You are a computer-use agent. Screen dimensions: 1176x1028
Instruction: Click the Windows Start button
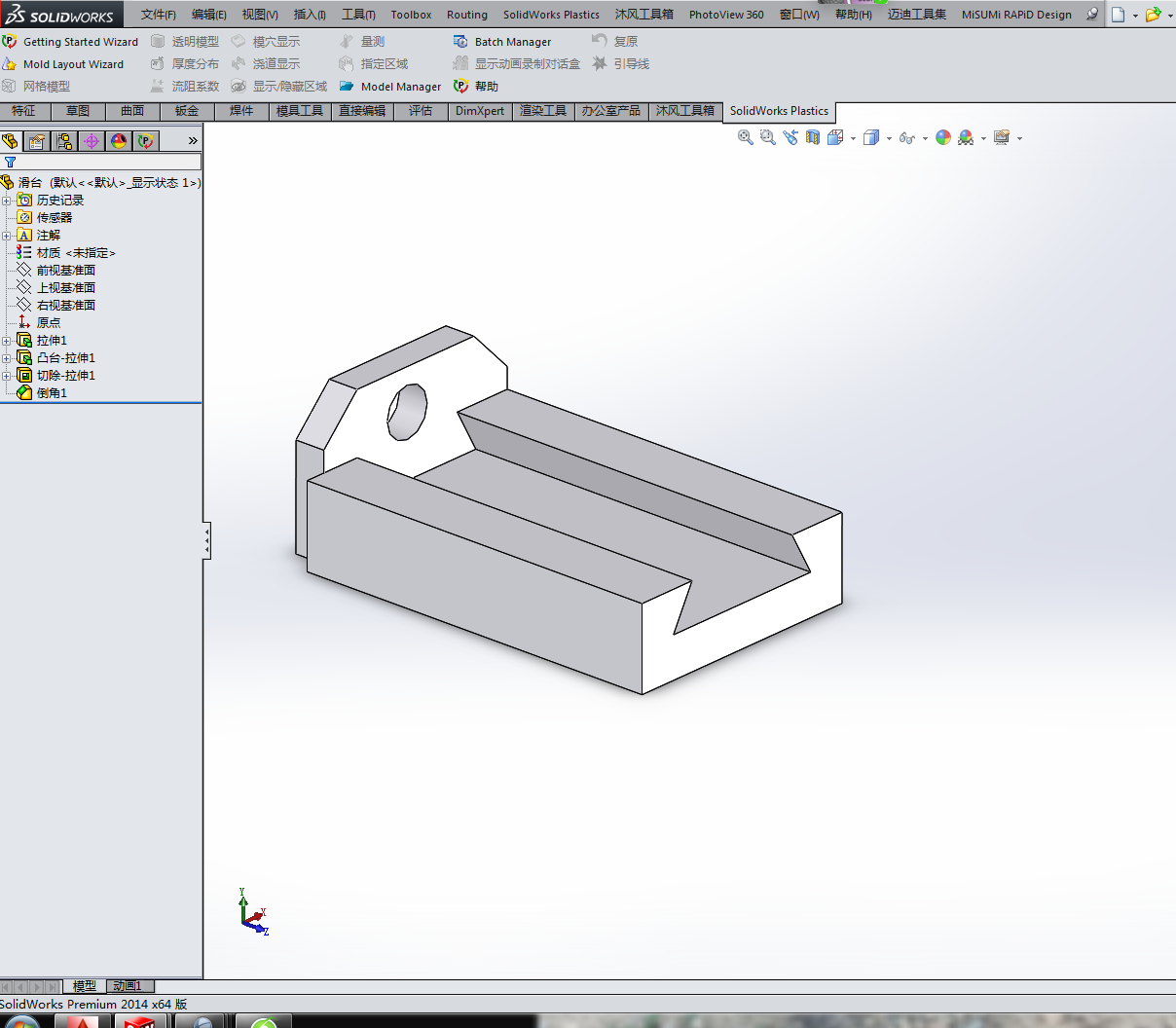(x=20, y=1021)
